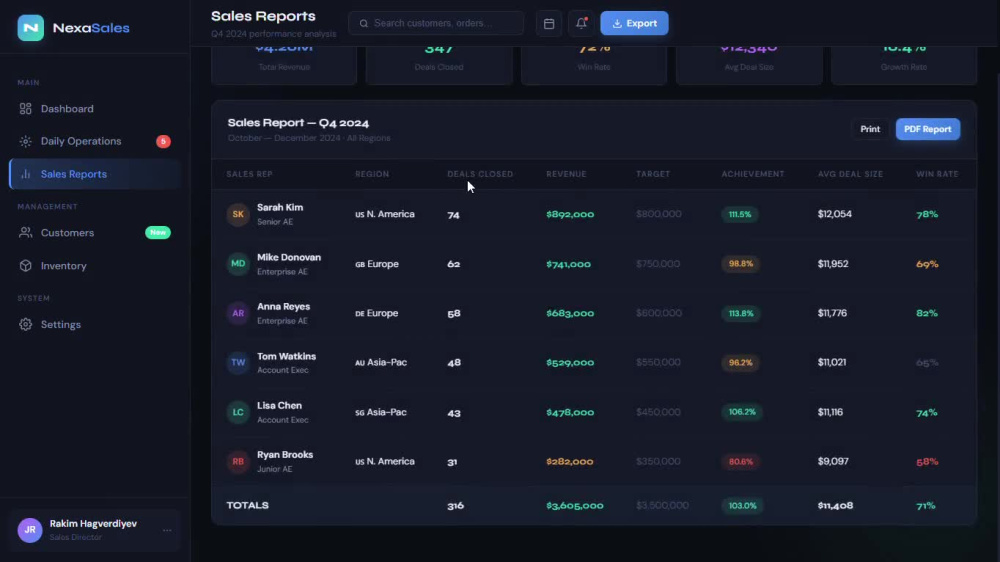Screen dimensions: 1000x562
Task: Click the 111.5% achievement badge
Action: click(x=740, y=214)
